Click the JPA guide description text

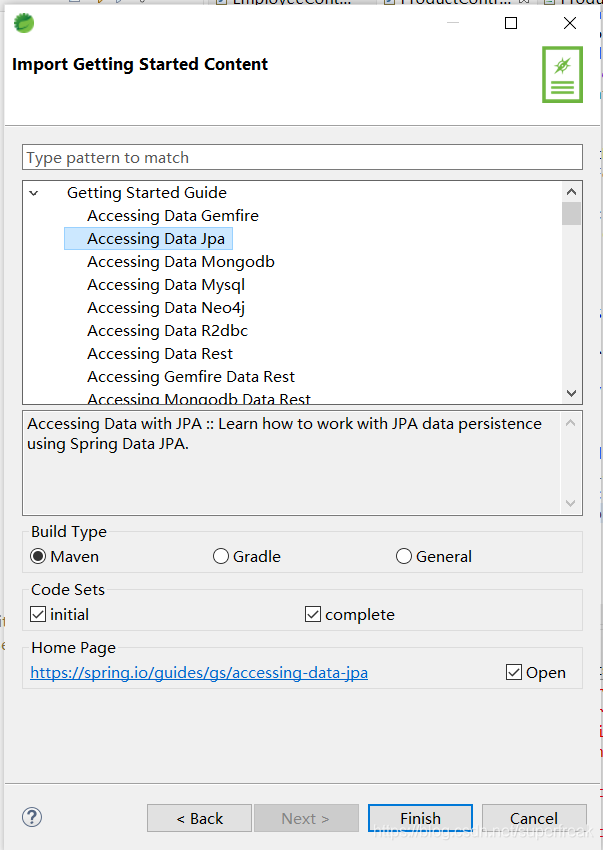pos(284,433)
